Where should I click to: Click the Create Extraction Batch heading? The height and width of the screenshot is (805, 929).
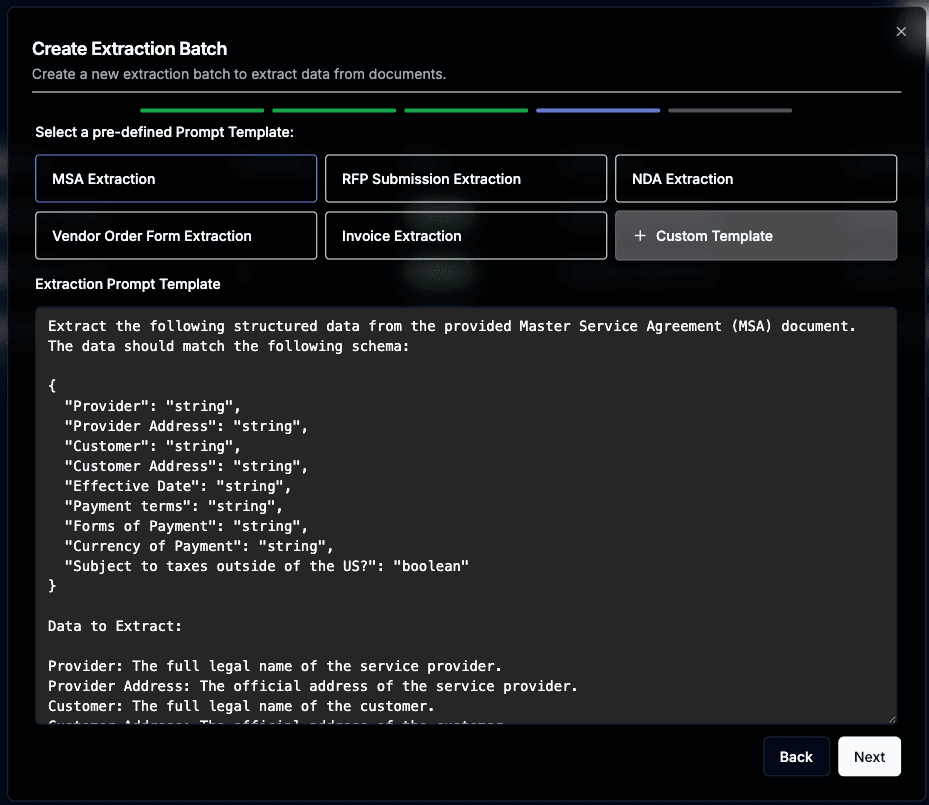click(129, 48)
